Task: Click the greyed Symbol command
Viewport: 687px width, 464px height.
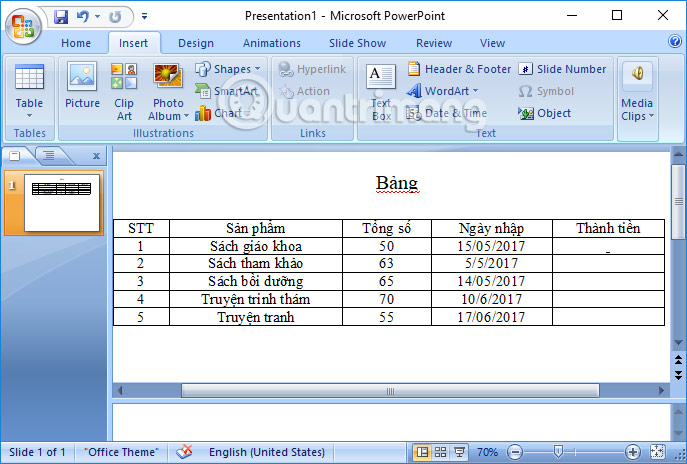Action: click(546, 91)
